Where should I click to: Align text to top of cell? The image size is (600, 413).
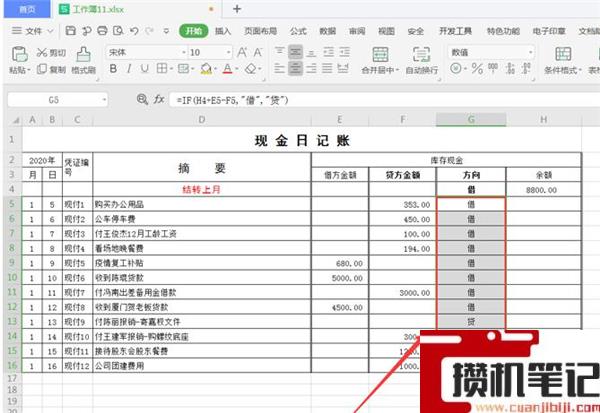pyautogui.click(x=280, y=52)
